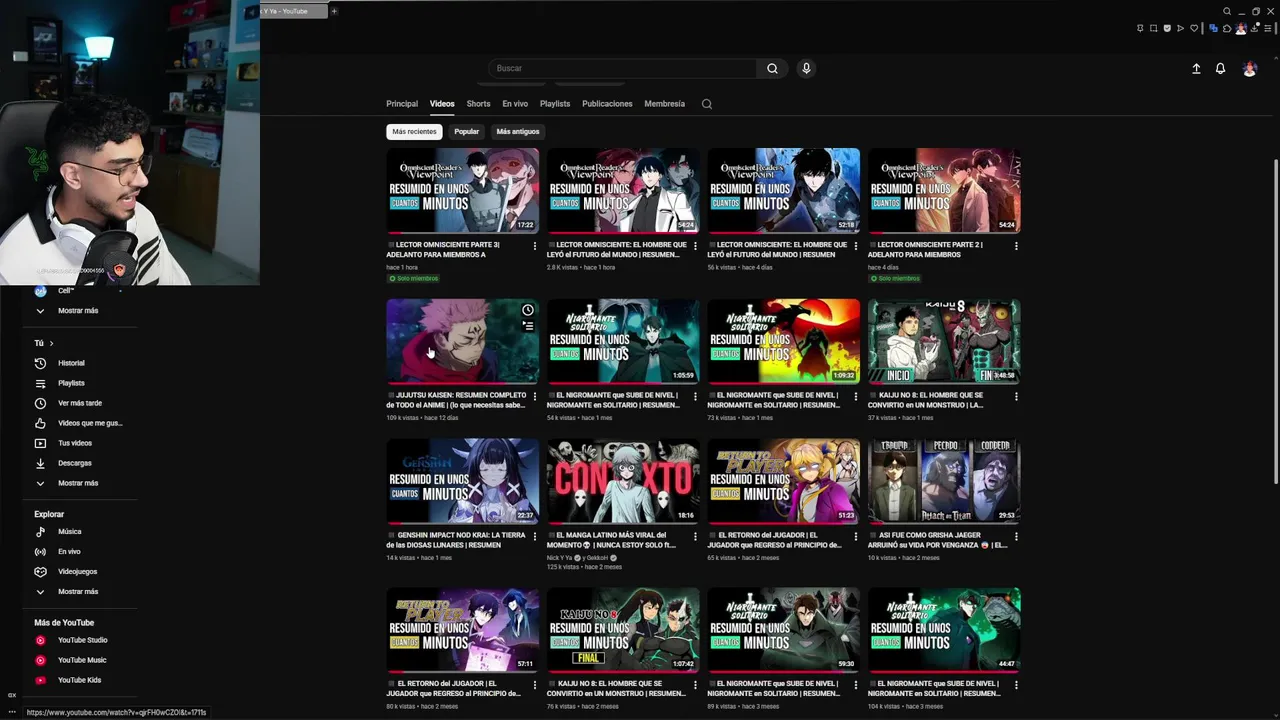Image resolution: width=1280 pixels, height=720 pixels.
Task: Open three-dot menu for Kaiju No 8 3:48:58 video
Action: pos(1016,397)
